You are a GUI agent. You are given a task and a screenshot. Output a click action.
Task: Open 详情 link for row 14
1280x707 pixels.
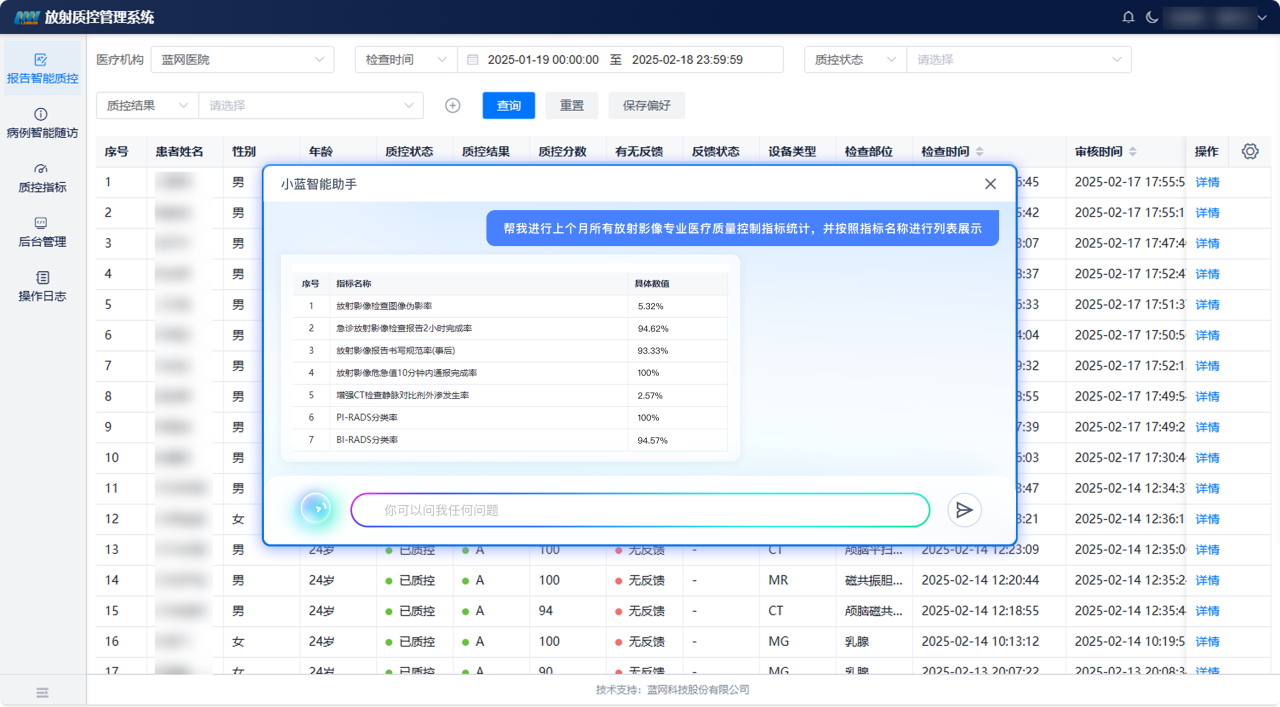[1207, 580]
